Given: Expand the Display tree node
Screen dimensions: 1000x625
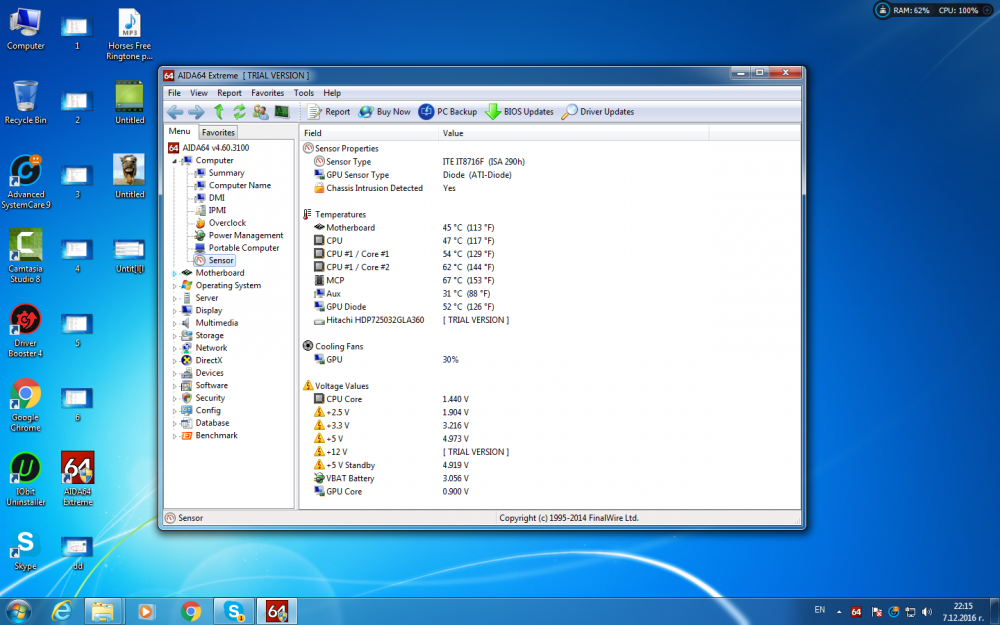Looking at the screenshot, I should [x=174, y=311].
